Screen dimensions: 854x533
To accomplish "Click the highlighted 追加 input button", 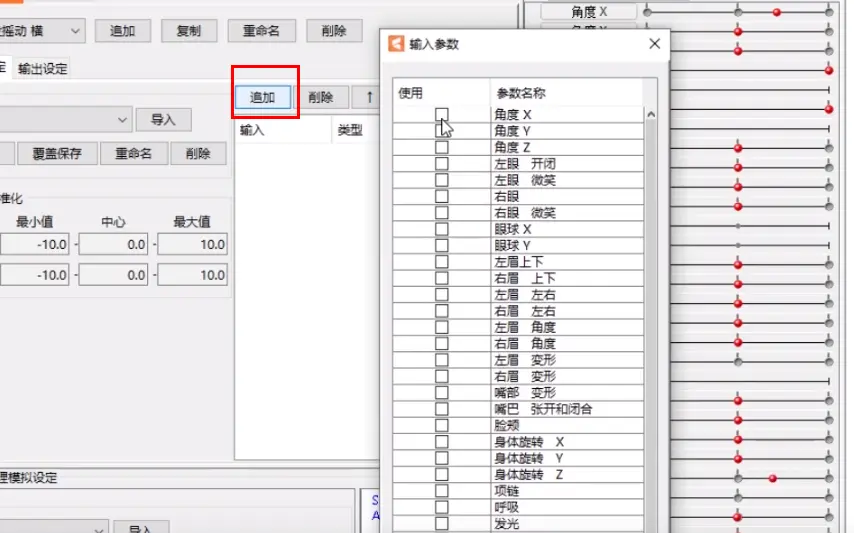I will tap(263, 97).
